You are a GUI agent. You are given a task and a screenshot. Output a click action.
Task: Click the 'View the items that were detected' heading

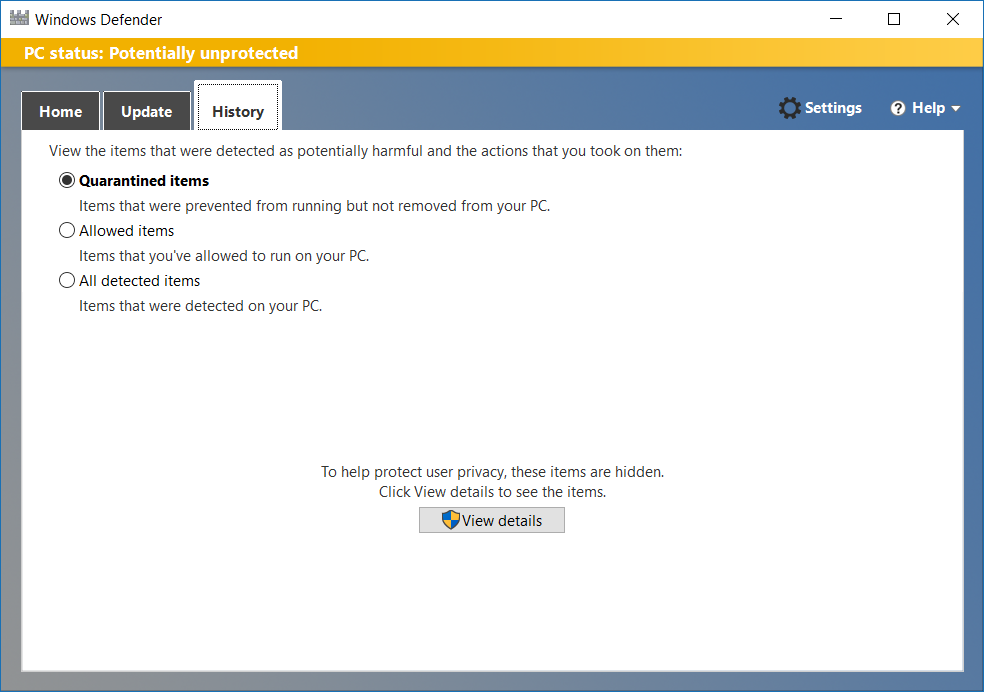366,151
